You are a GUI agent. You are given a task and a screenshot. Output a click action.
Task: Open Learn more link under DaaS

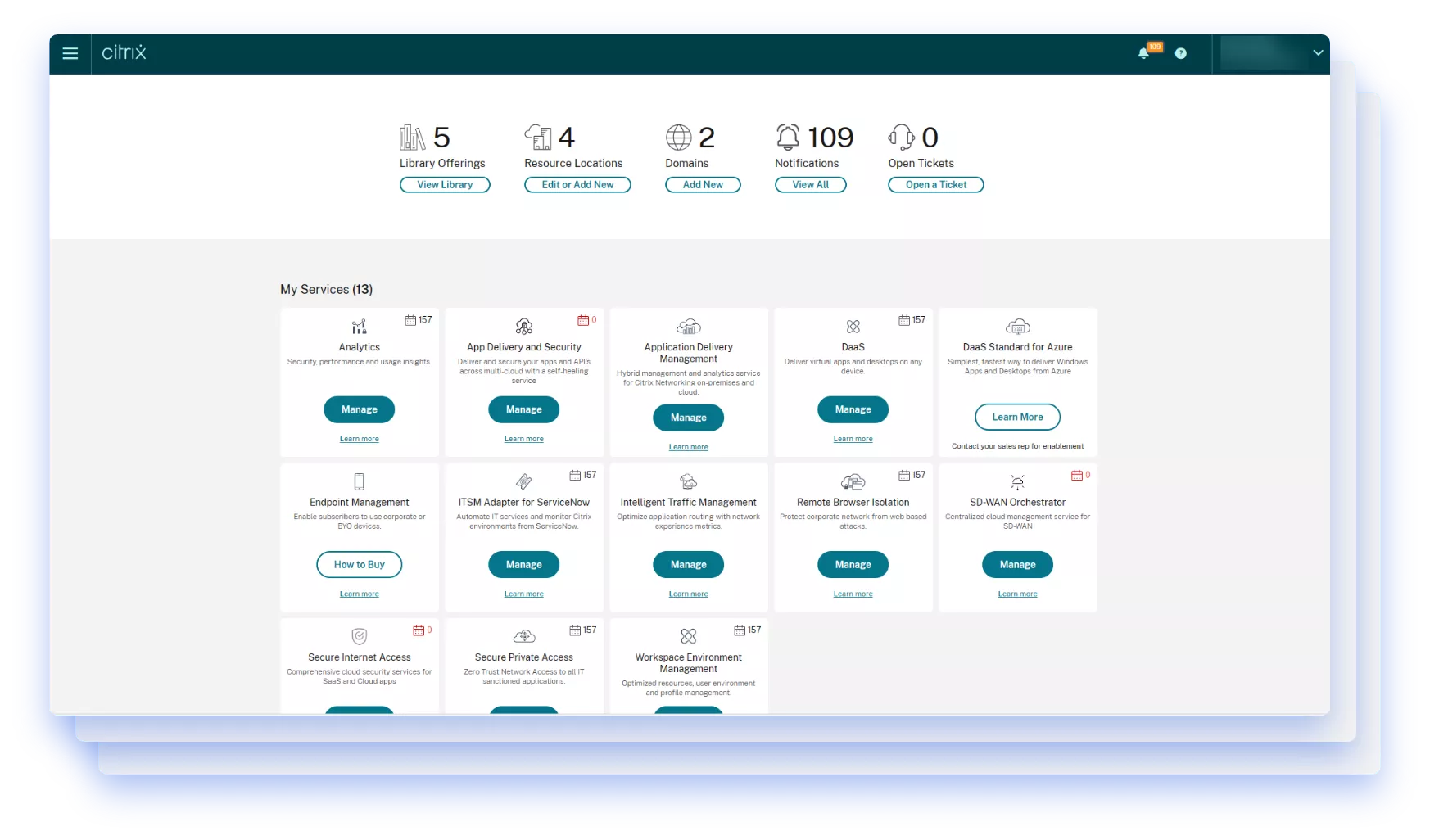tap(853, 439)
